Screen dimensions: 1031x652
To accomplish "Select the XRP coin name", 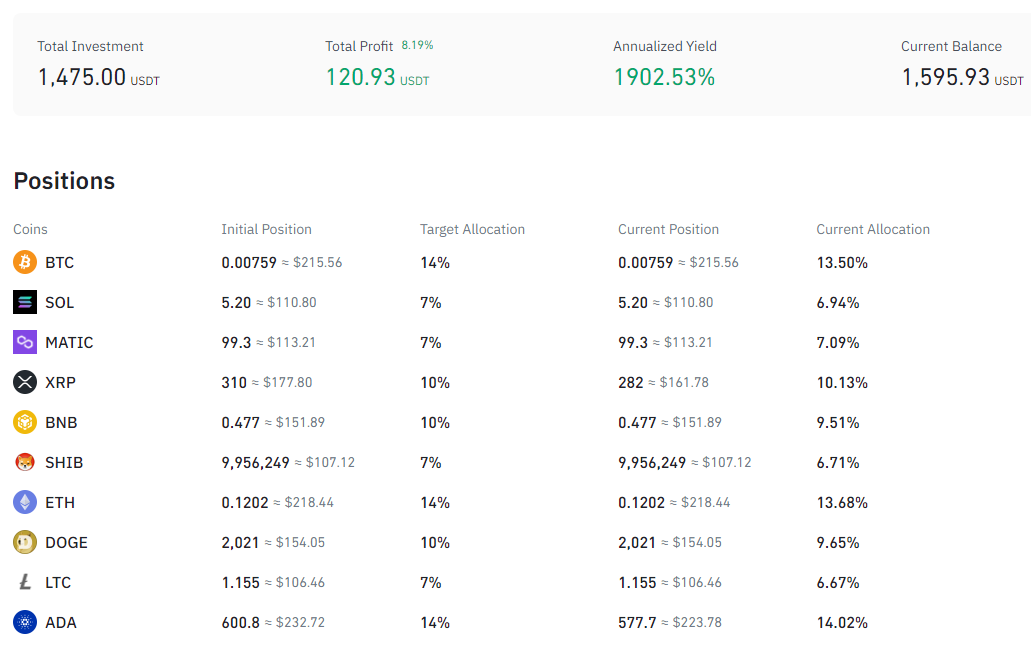I will coord(60,383).
